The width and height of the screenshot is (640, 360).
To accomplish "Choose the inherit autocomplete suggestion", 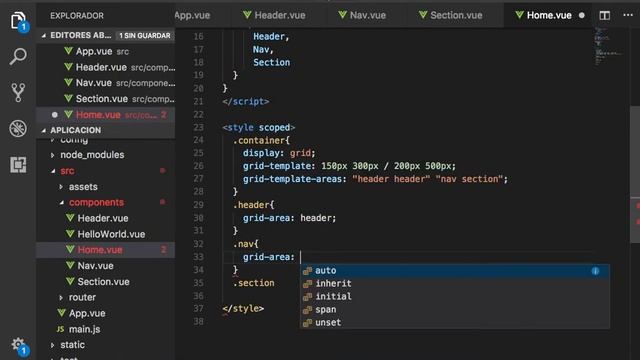I will point(455,284).
